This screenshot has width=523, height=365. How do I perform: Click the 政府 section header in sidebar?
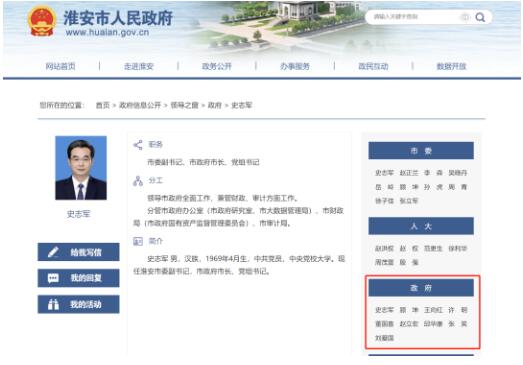pos(421,288)
